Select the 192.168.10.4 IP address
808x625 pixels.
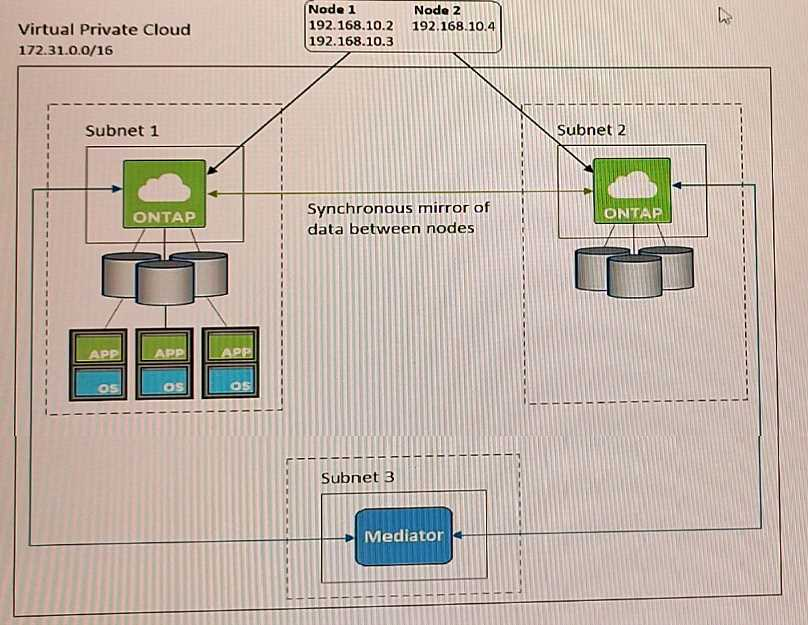pos(453,26)
